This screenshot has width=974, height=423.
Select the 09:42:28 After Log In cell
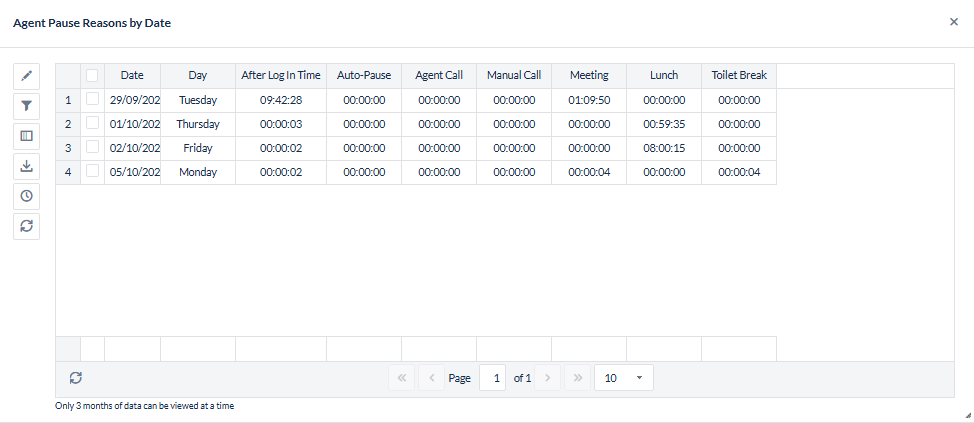pyautogui.click(x=281, y=99)
